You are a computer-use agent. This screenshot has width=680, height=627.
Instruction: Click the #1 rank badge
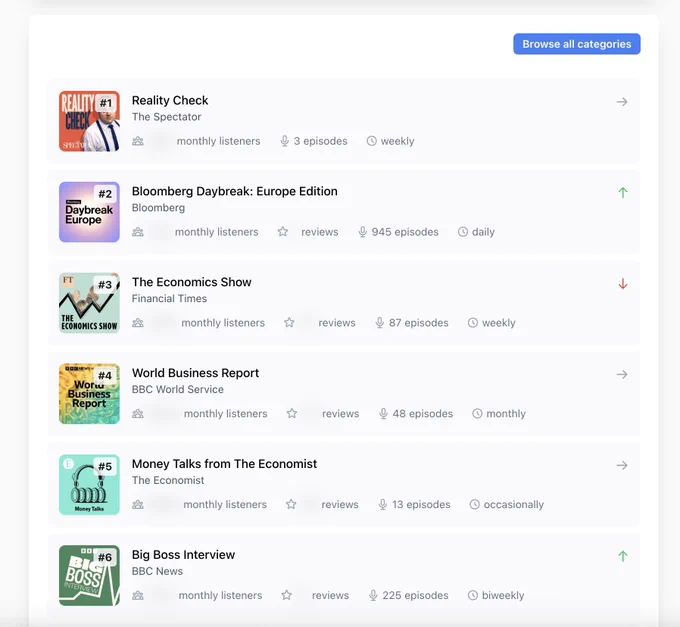click(x=106, y=103)
